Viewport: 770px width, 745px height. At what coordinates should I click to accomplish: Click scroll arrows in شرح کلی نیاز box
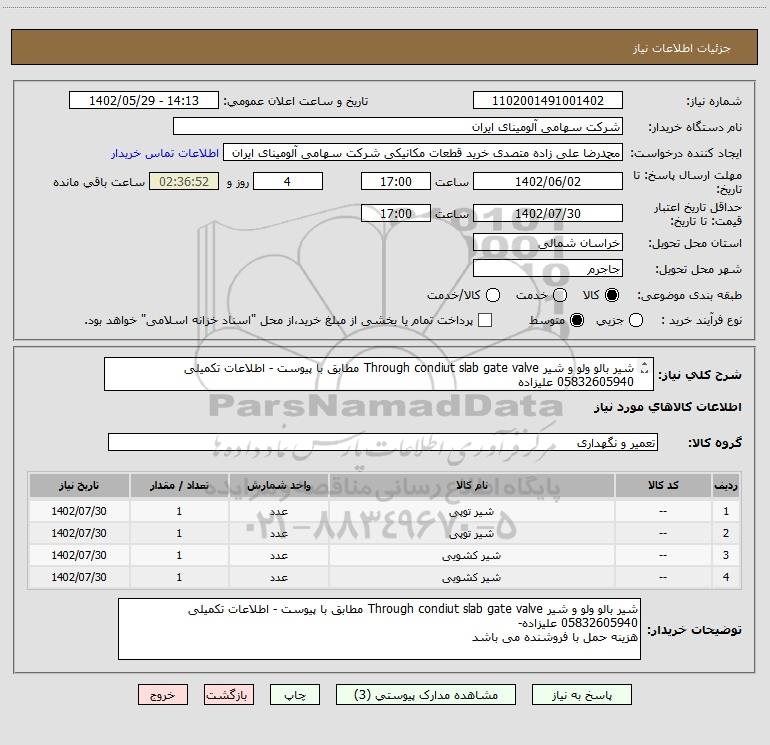pos(644,373)
